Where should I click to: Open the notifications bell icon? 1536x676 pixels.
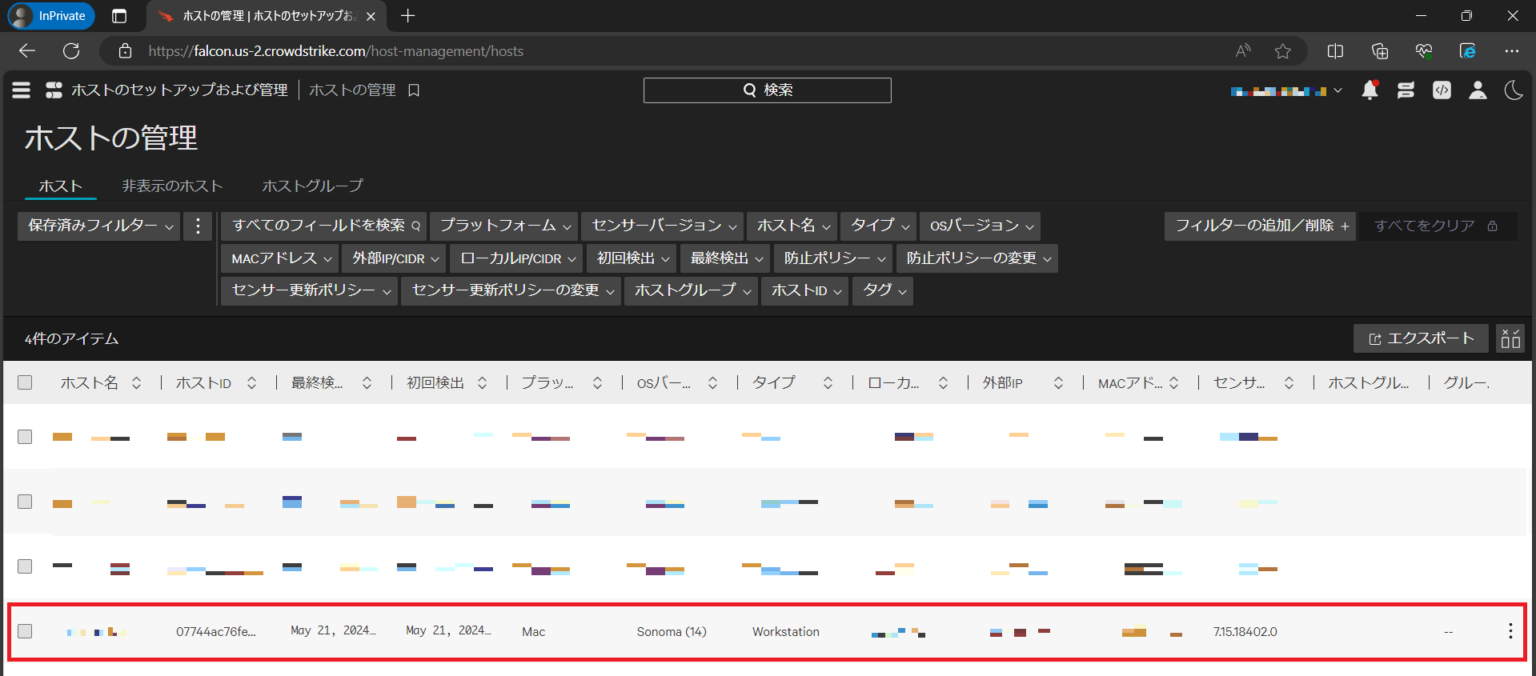coord(1370,90)
